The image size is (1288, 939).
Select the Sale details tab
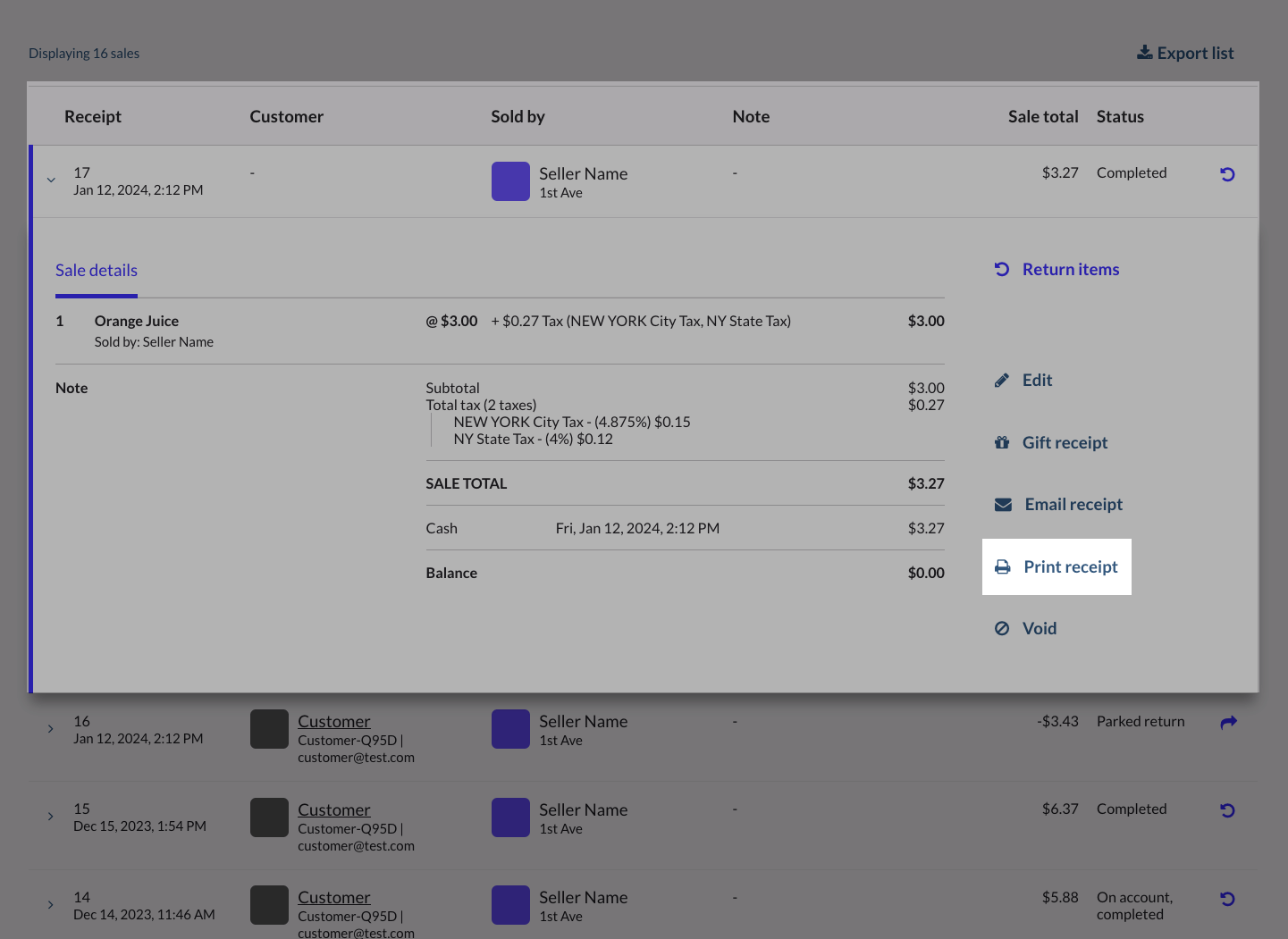click(x=97, y=271)
